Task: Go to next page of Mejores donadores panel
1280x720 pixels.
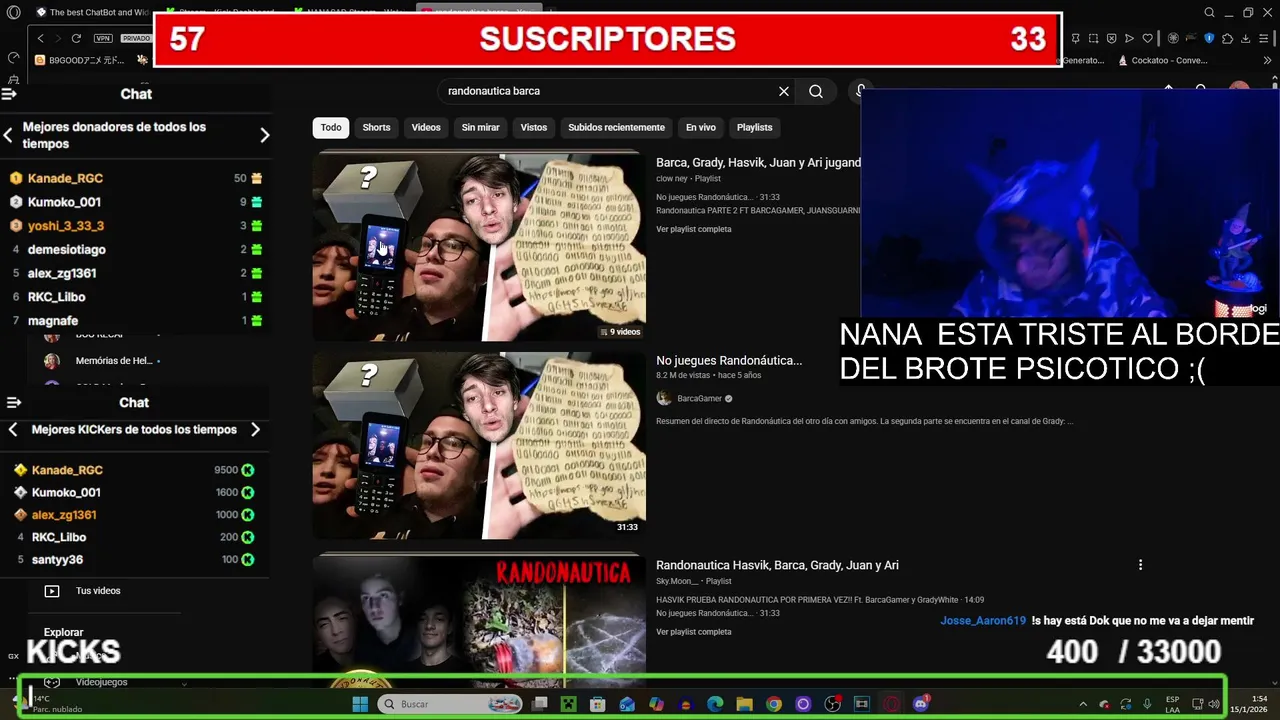Action: click(x=264, y=135)
